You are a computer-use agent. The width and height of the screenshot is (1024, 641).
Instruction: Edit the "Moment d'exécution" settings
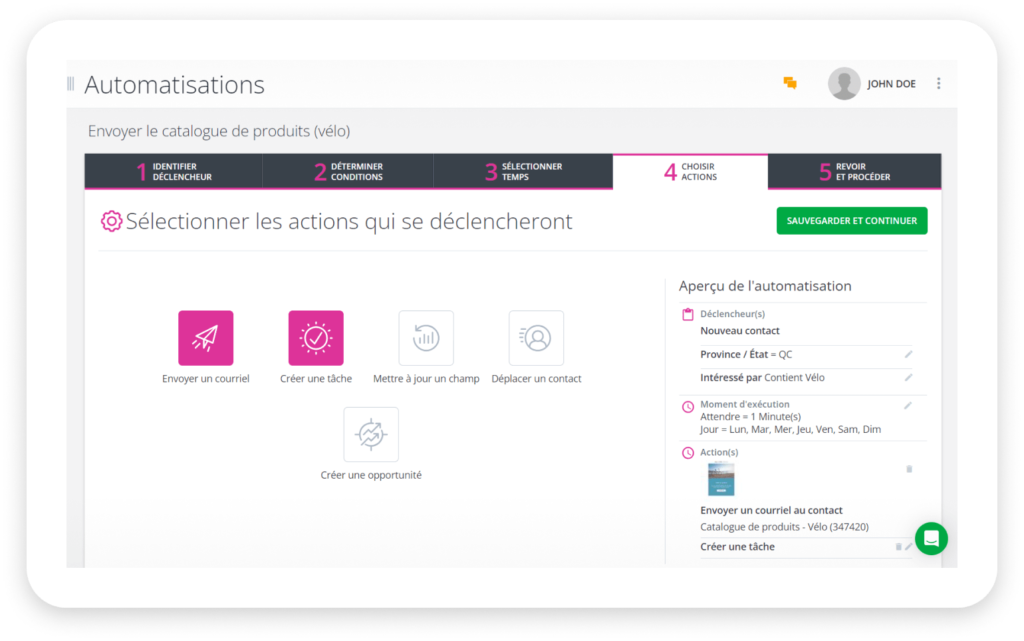908,406
